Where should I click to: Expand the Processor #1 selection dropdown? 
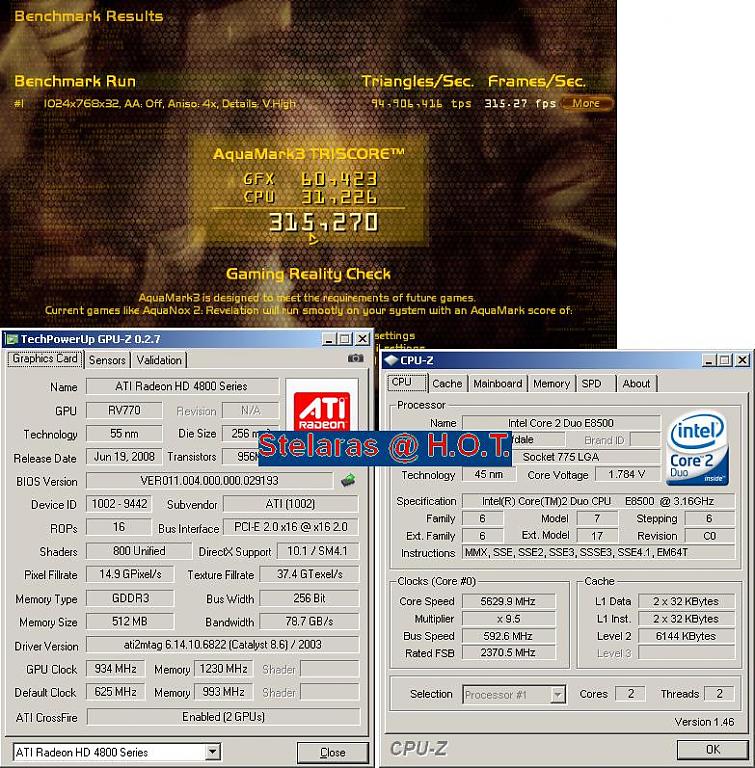[x=558, y=695]
